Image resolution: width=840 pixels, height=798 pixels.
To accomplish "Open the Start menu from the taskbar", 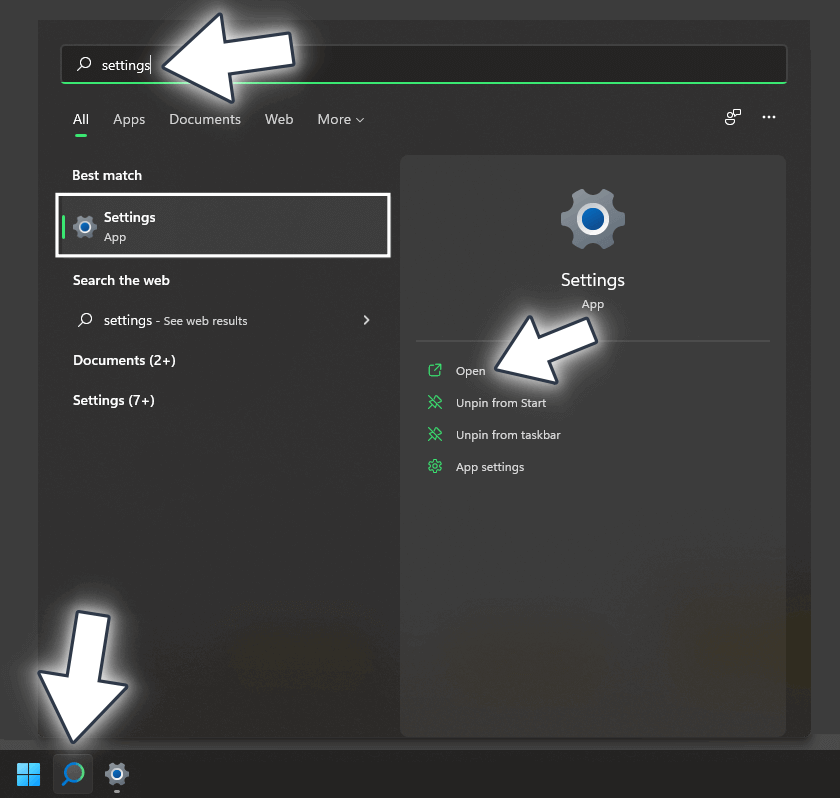I will pyautogui.click(x=28, y=774).
